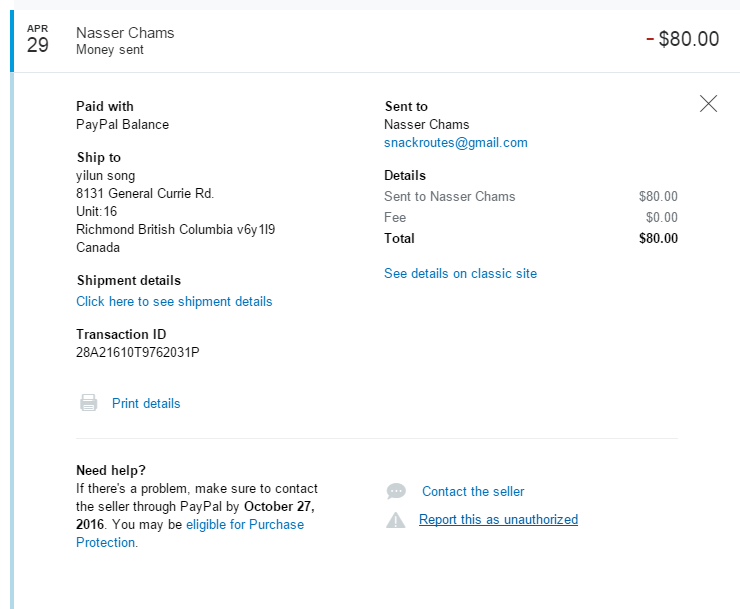Click the -$80.00 amount in the header

(x=682, y=39)
